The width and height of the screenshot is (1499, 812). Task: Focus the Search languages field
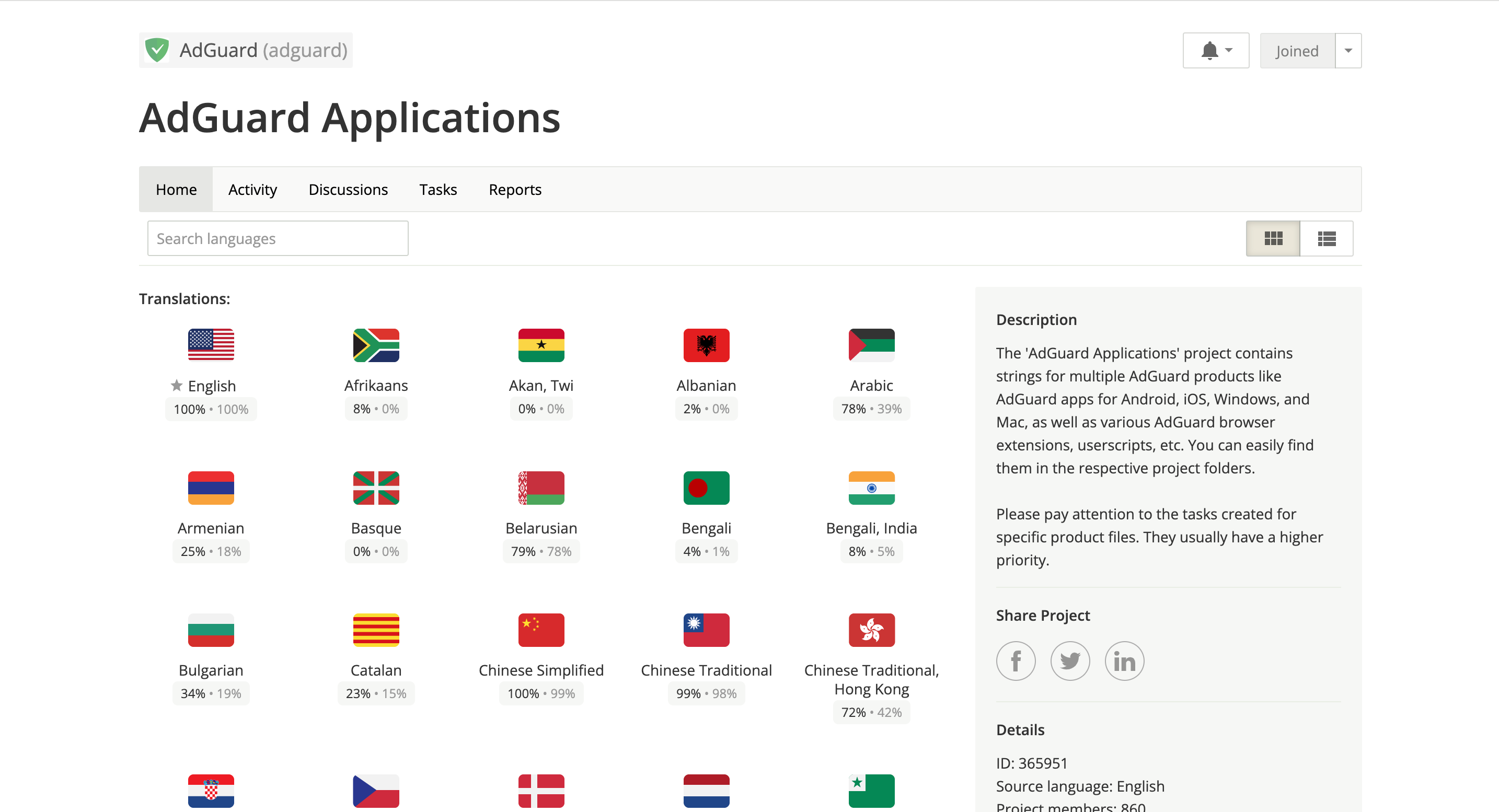[278, 238]
